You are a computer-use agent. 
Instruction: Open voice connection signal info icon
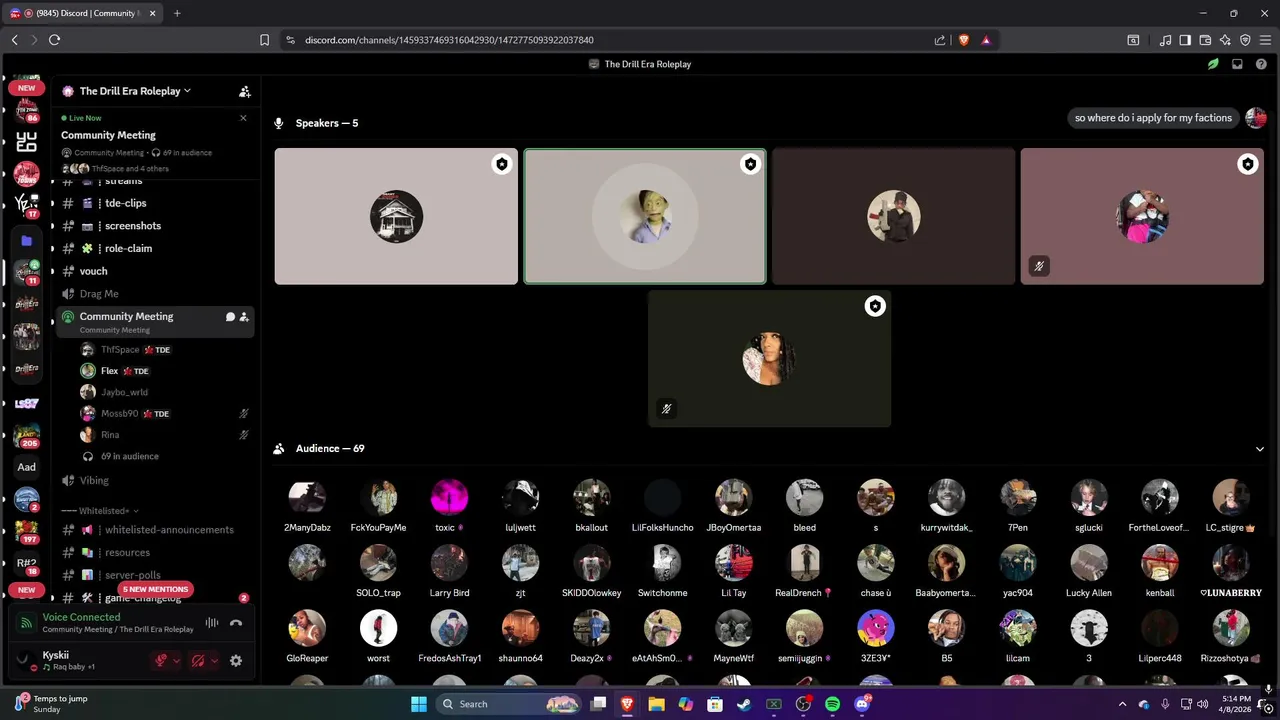26,623
